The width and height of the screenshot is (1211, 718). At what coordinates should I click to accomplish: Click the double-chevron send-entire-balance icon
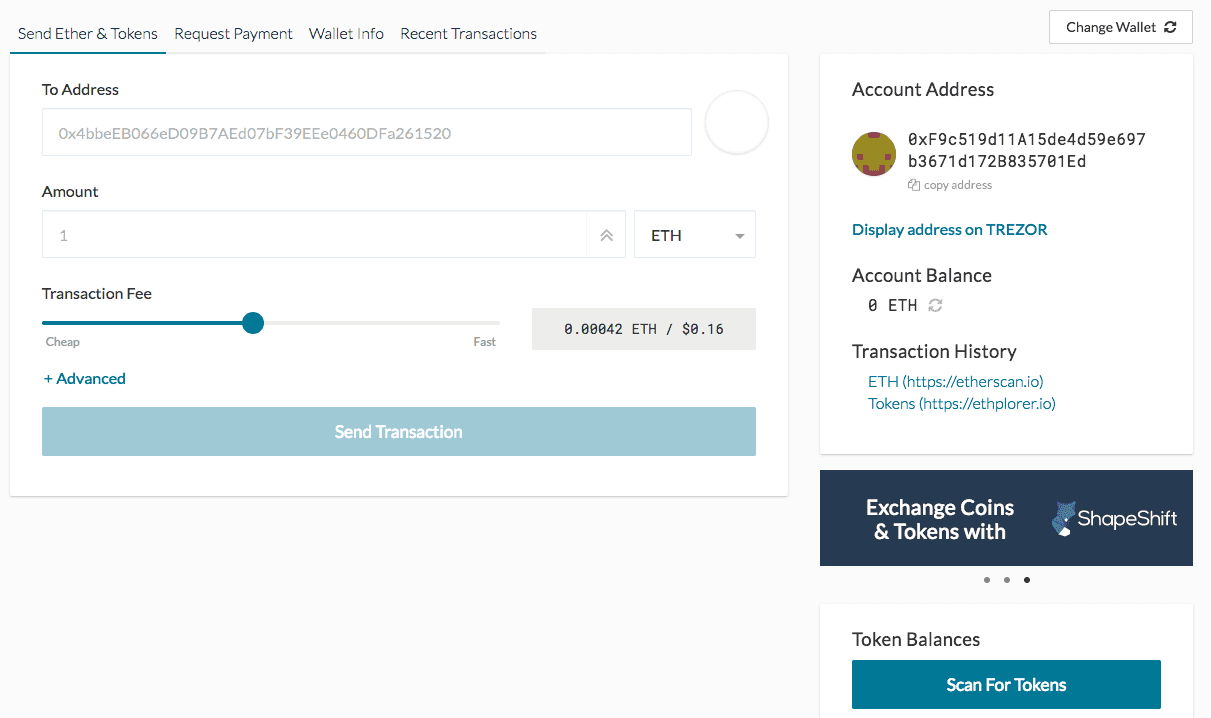click(606, 235)
